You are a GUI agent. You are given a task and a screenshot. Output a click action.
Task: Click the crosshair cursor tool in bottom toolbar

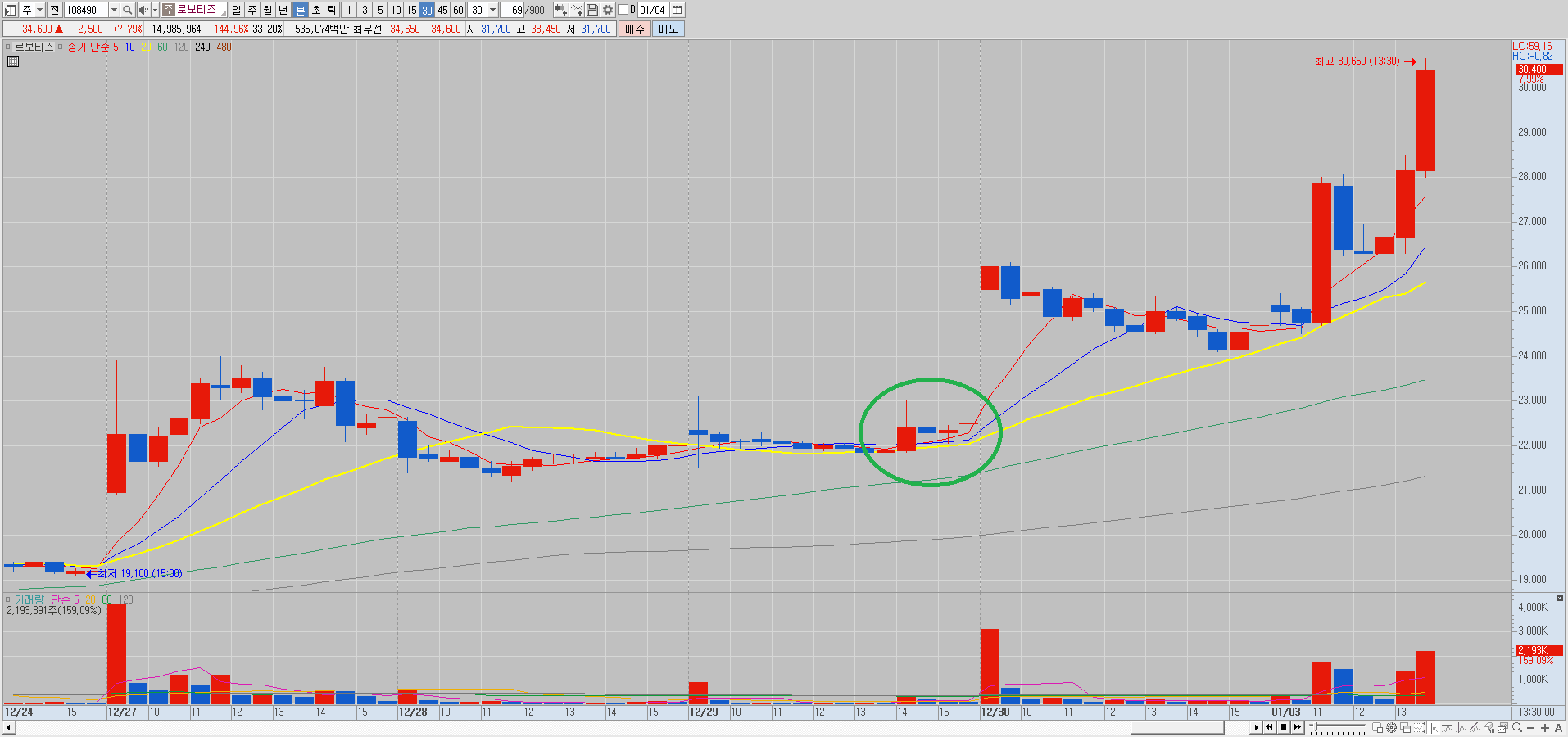coord(1432,727)
